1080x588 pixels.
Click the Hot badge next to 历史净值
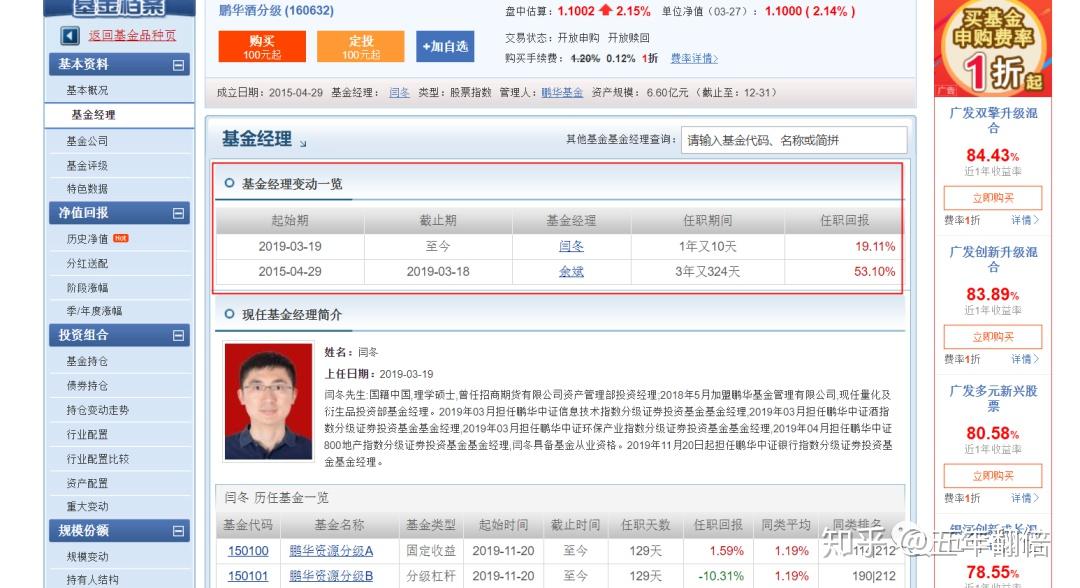pos(121,238)
